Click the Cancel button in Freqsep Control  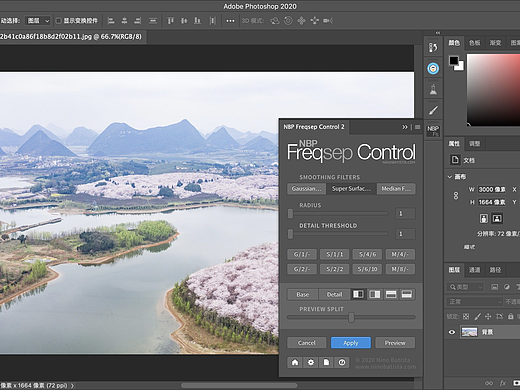tap(307, 343)
